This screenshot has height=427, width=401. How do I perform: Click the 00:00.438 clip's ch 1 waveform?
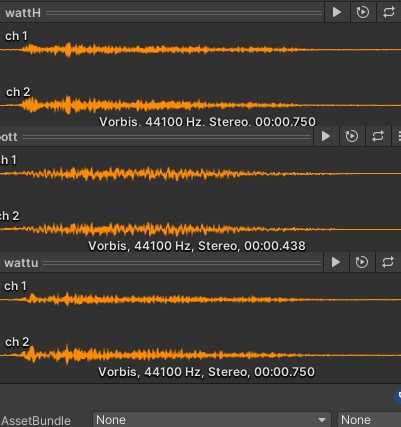(200, 174)
